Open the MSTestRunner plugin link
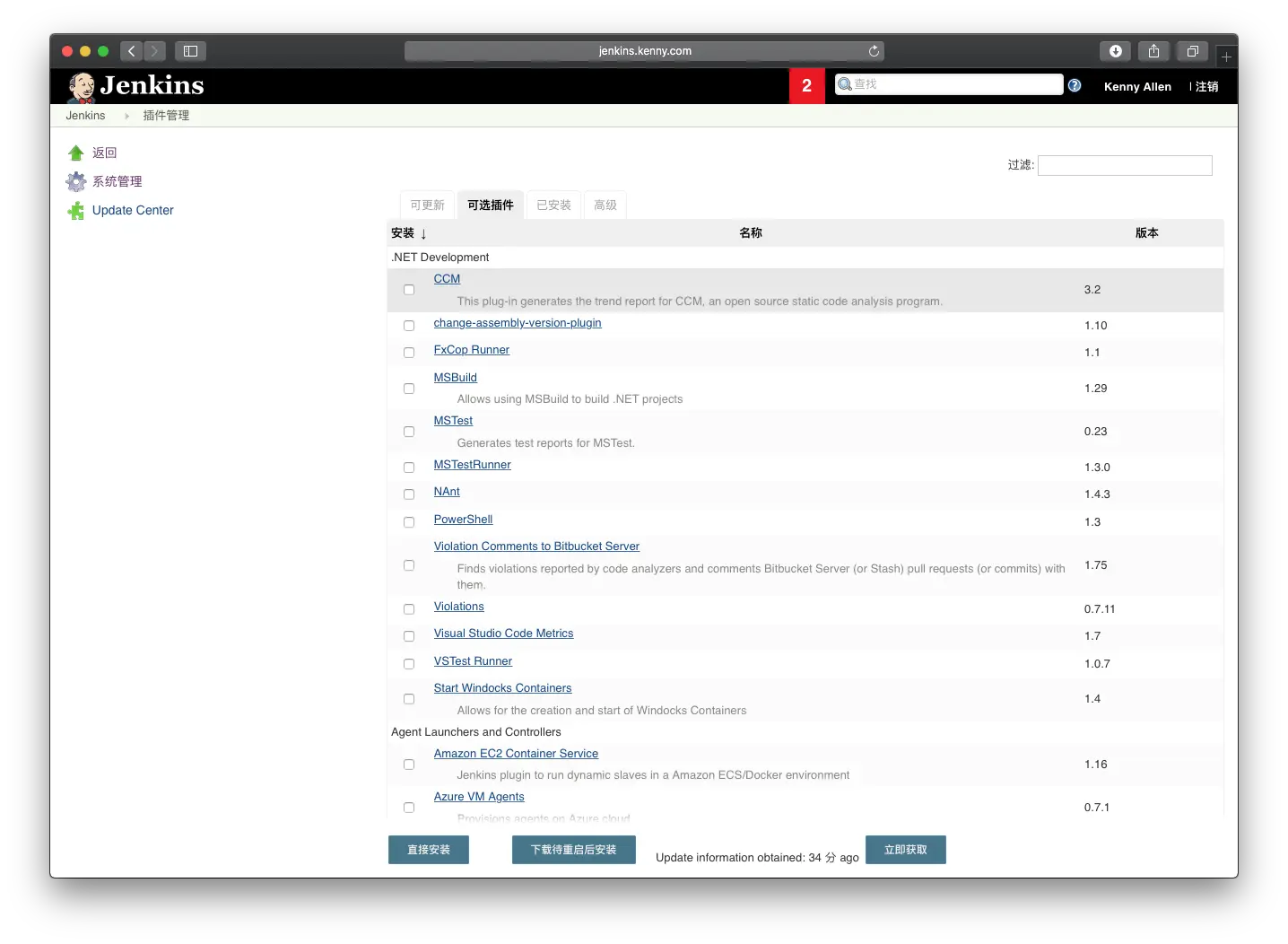This screenshot has width=1288, height=944. 472,465
